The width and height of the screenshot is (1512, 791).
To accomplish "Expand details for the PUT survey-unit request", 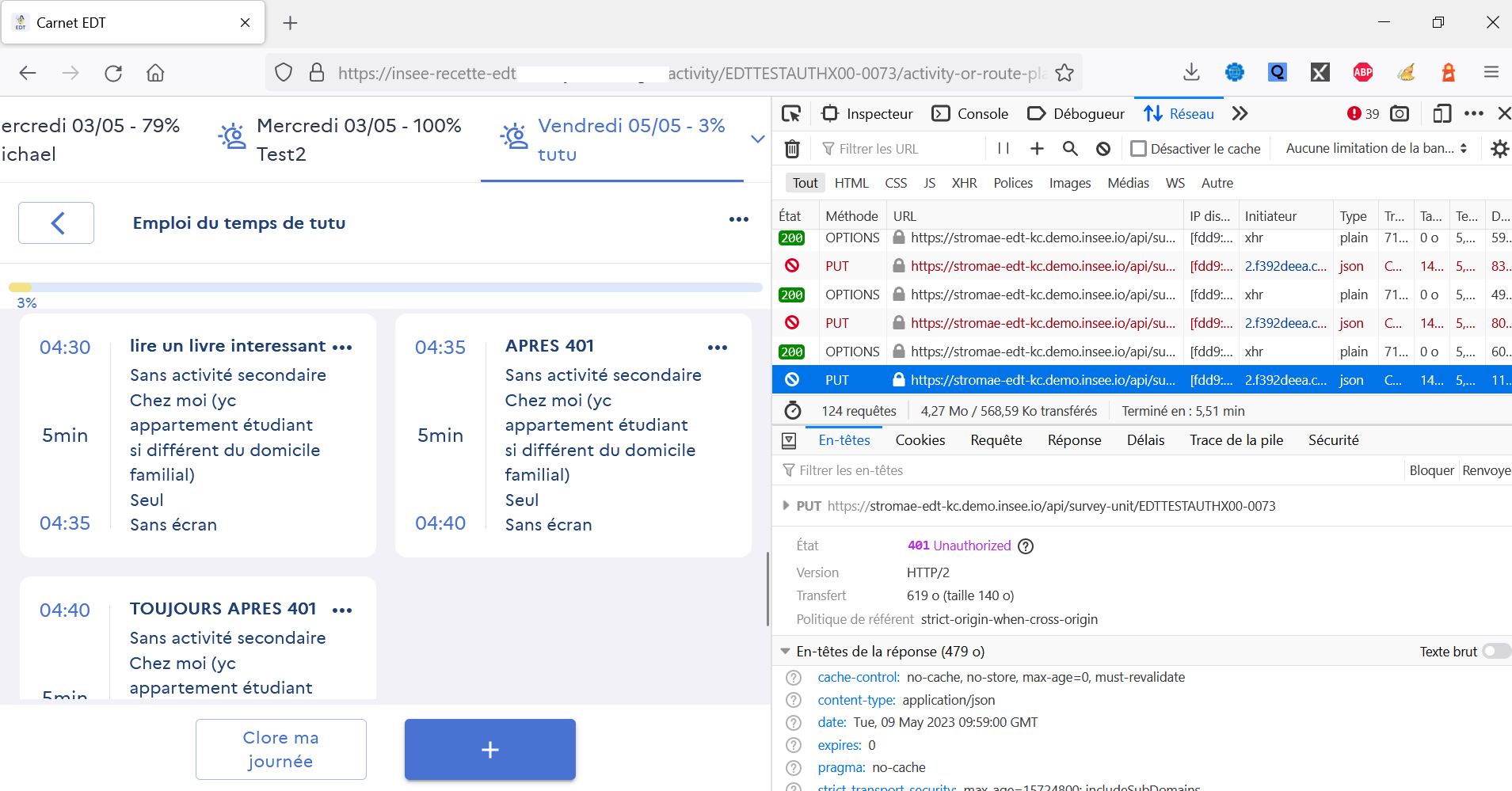I will coord(786,505).
